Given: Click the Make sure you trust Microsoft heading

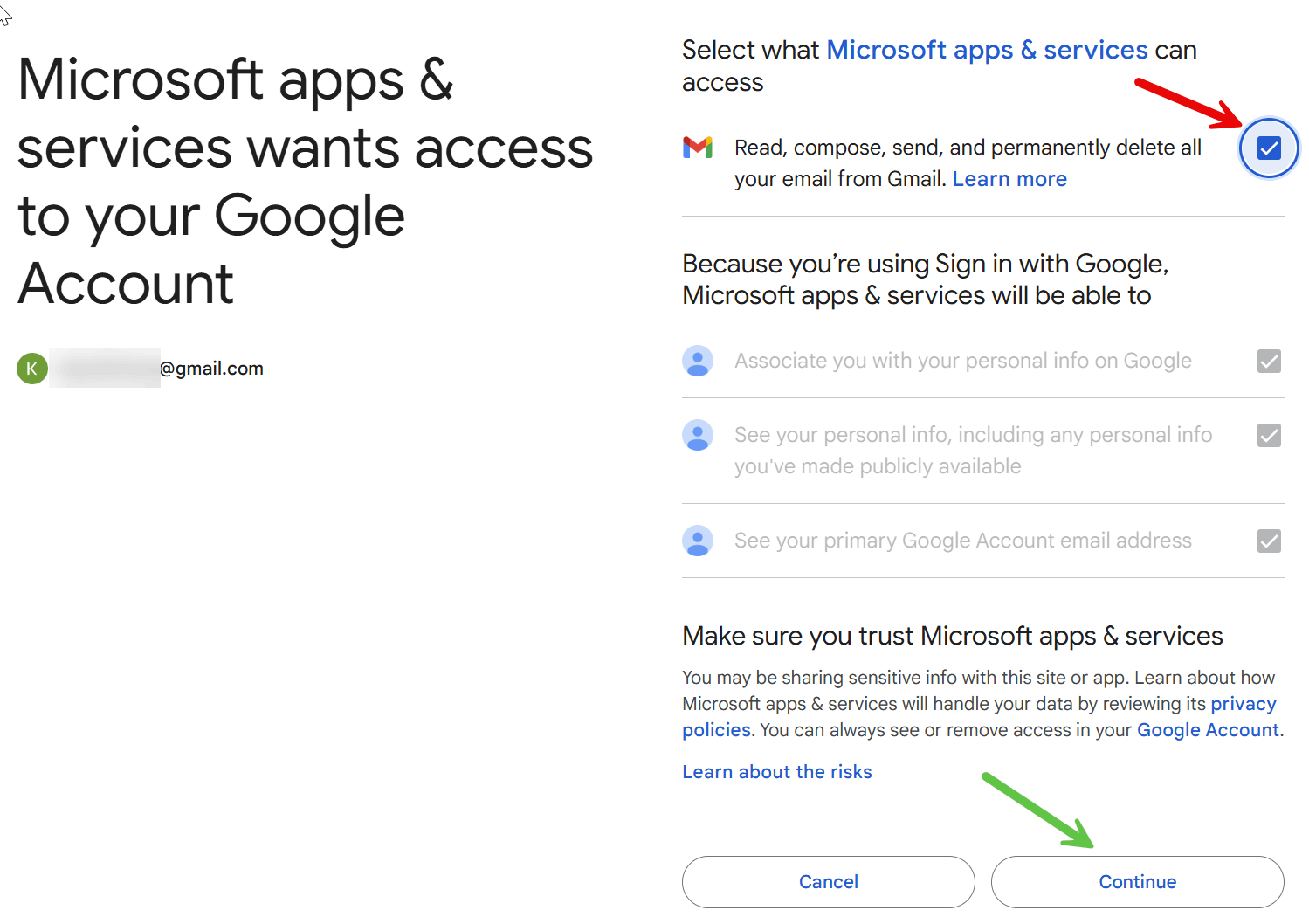Looking at the screenshot, I should 952,636.
